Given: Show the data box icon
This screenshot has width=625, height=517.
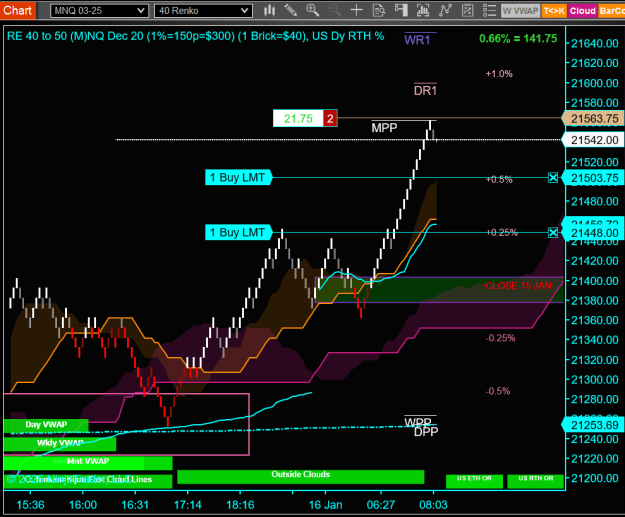Looking at the screenshot, I should (x=379, y=11).
